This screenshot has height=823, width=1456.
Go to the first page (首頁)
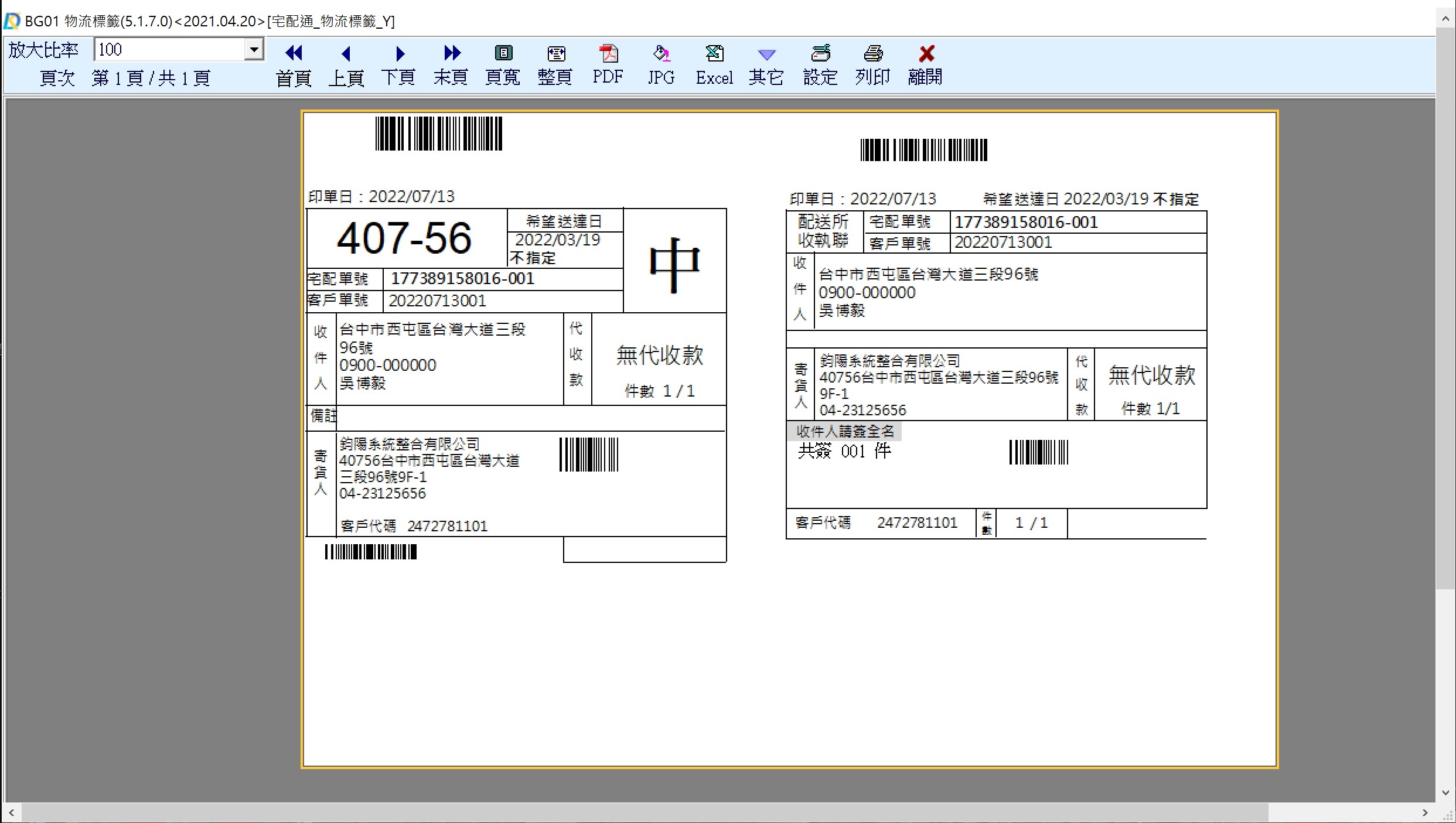pos(294,65)
